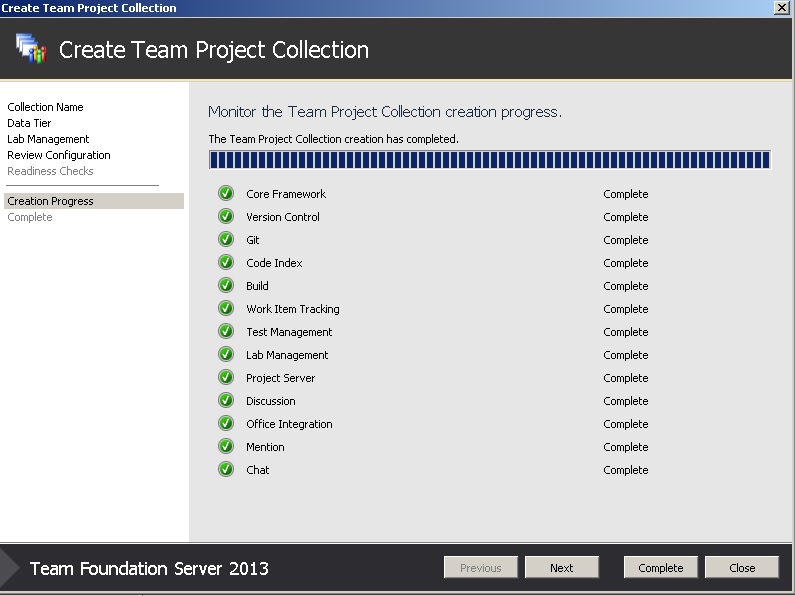Click the green check icon beside Mention
Image resolution: width=795 pixels, height=596 pixels.
point(226,446)
